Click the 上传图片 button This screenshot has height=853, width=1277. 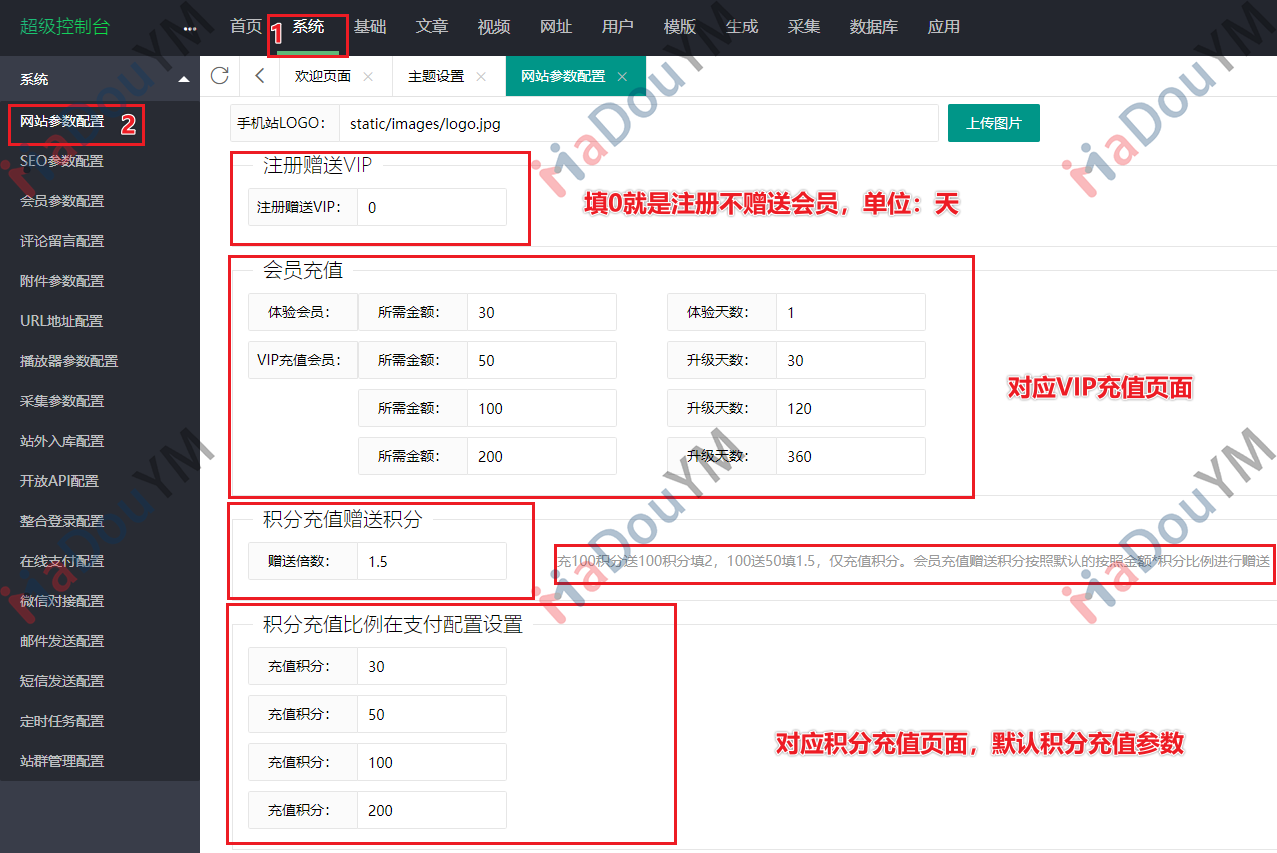(994, 124)
